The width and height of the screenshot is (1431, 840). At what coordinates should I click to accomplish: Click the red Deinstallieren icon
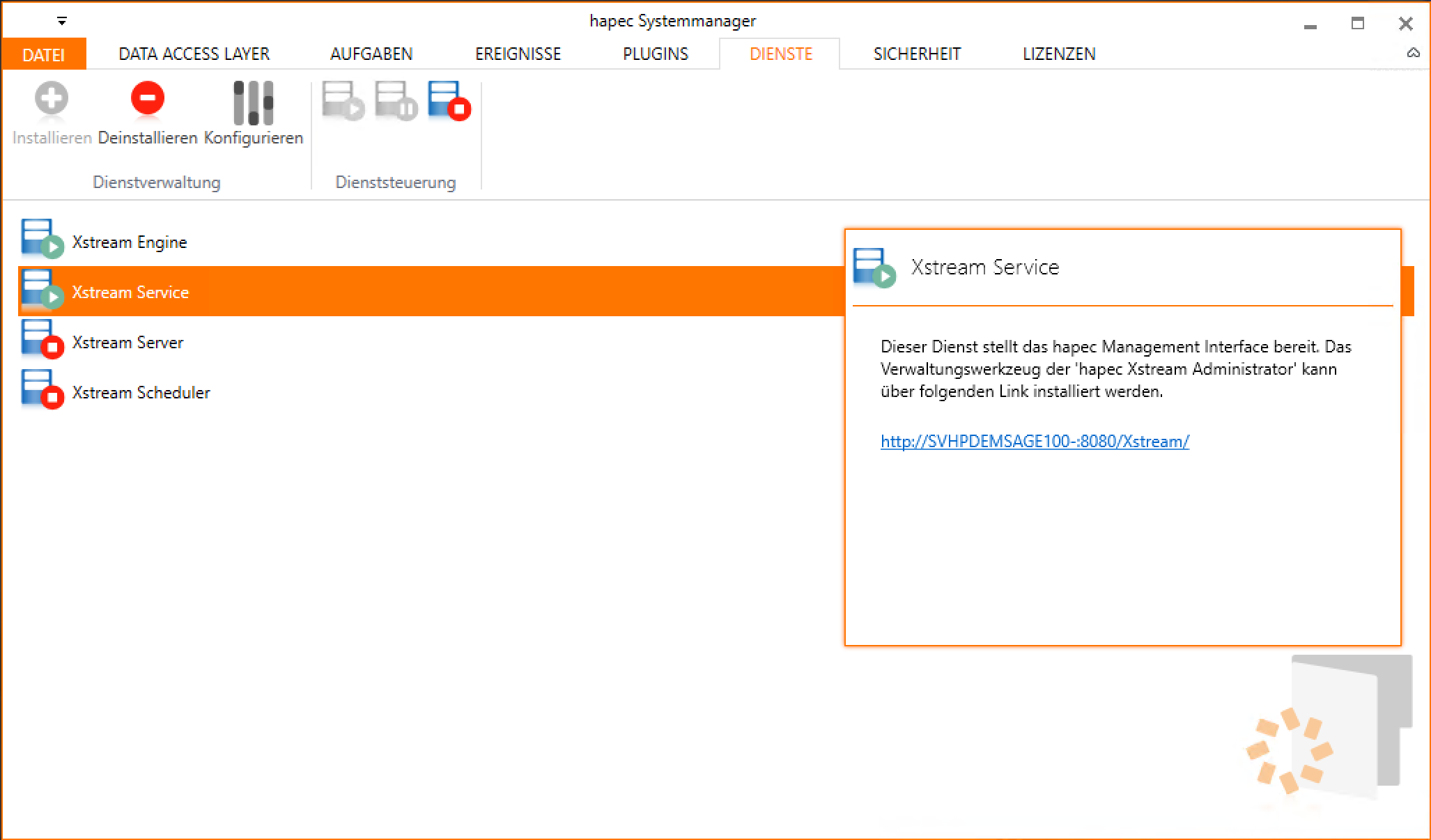[x=147, y=98]
